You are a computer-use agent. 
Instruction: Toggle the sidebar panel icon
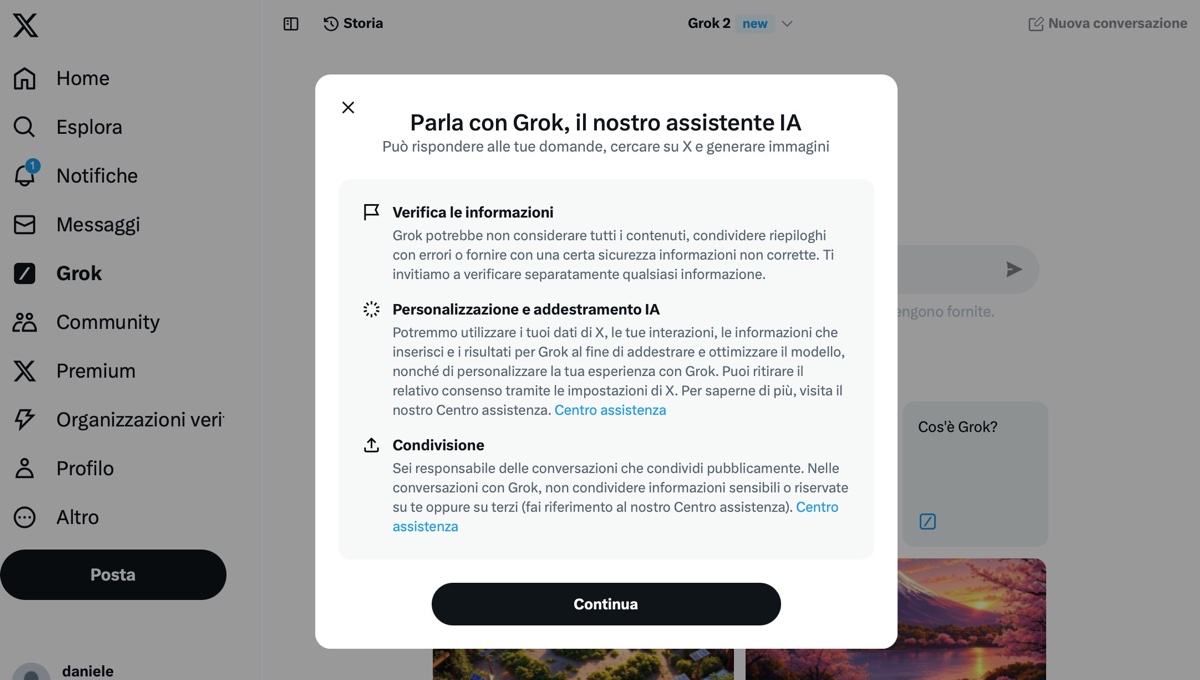291,24
